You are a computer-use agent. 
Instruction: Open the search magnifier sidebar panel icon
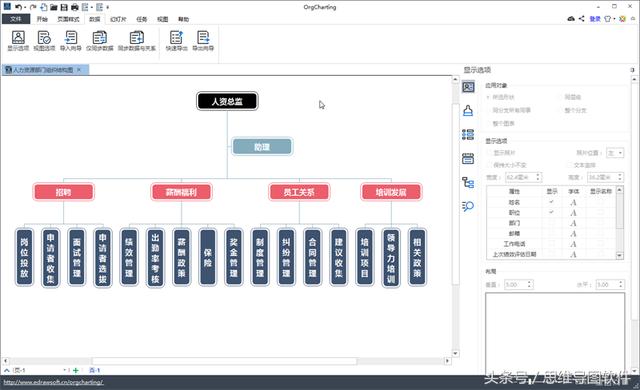tap(468, 206)
